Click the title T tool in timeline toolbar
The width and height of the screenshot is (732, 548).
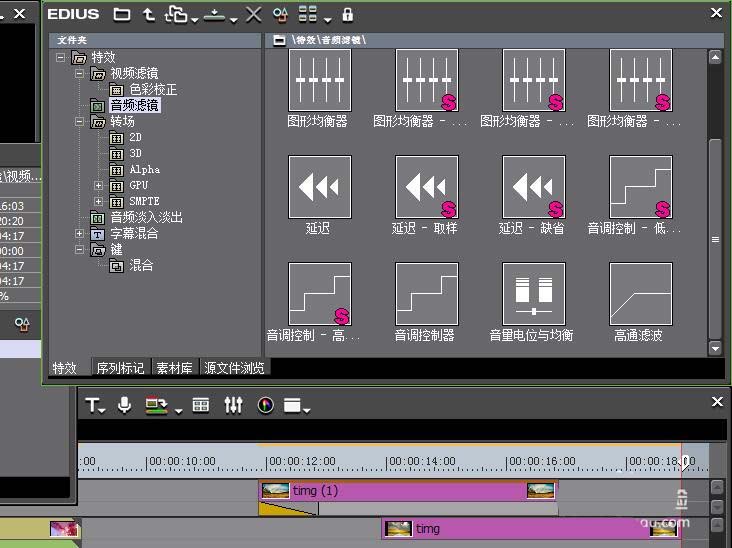[92, 405]
